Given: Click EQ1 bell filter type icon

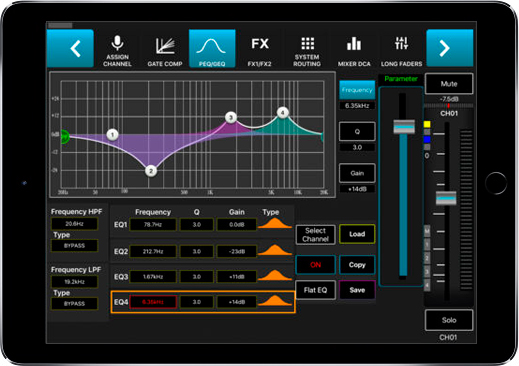Looking at the screenshot, I should [x=274, y=224].
